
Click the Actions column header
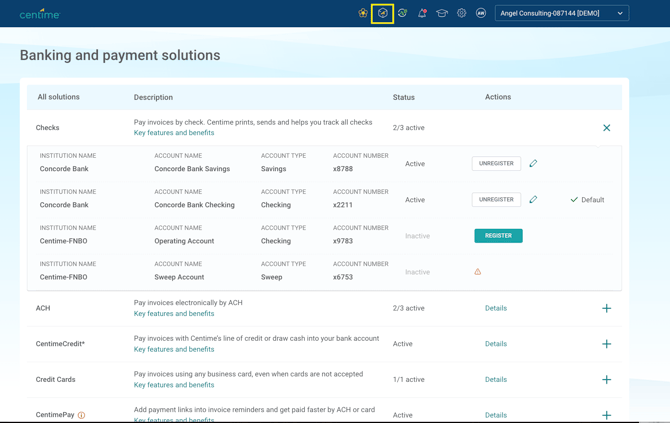coord(498,97)
